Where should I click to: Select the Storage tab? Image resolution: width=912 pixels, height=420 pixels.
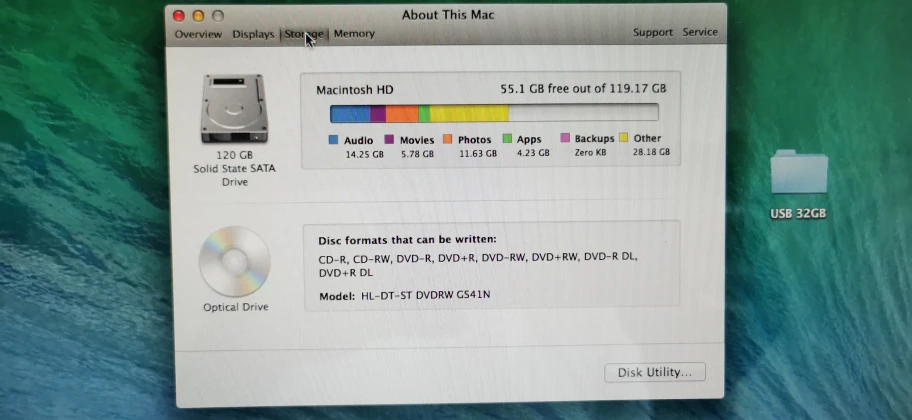pos(303,34)
